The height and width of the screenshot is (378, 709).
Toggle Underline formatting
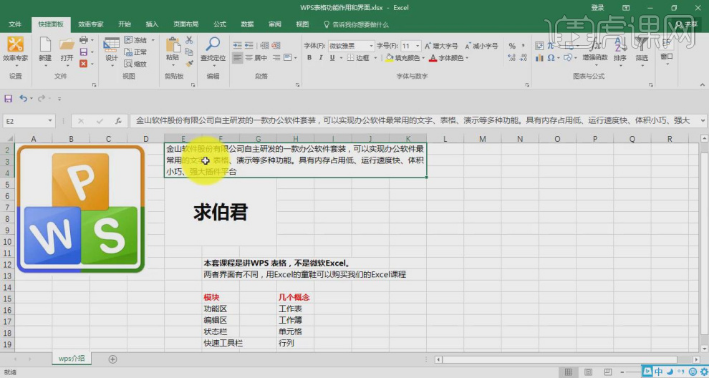point(332,58)
